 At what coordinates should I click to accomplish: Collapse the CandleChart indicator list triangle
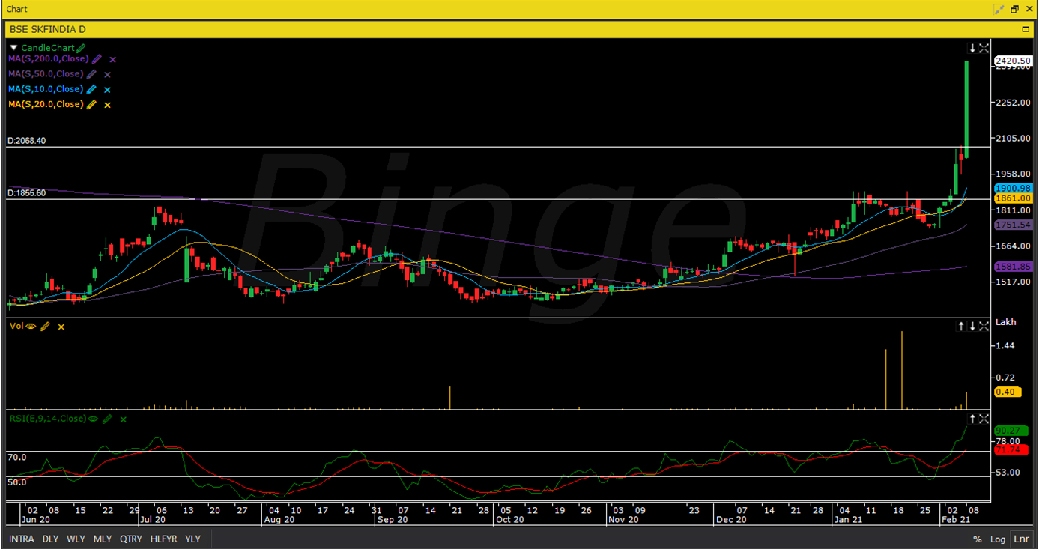(x=13, y=48)
